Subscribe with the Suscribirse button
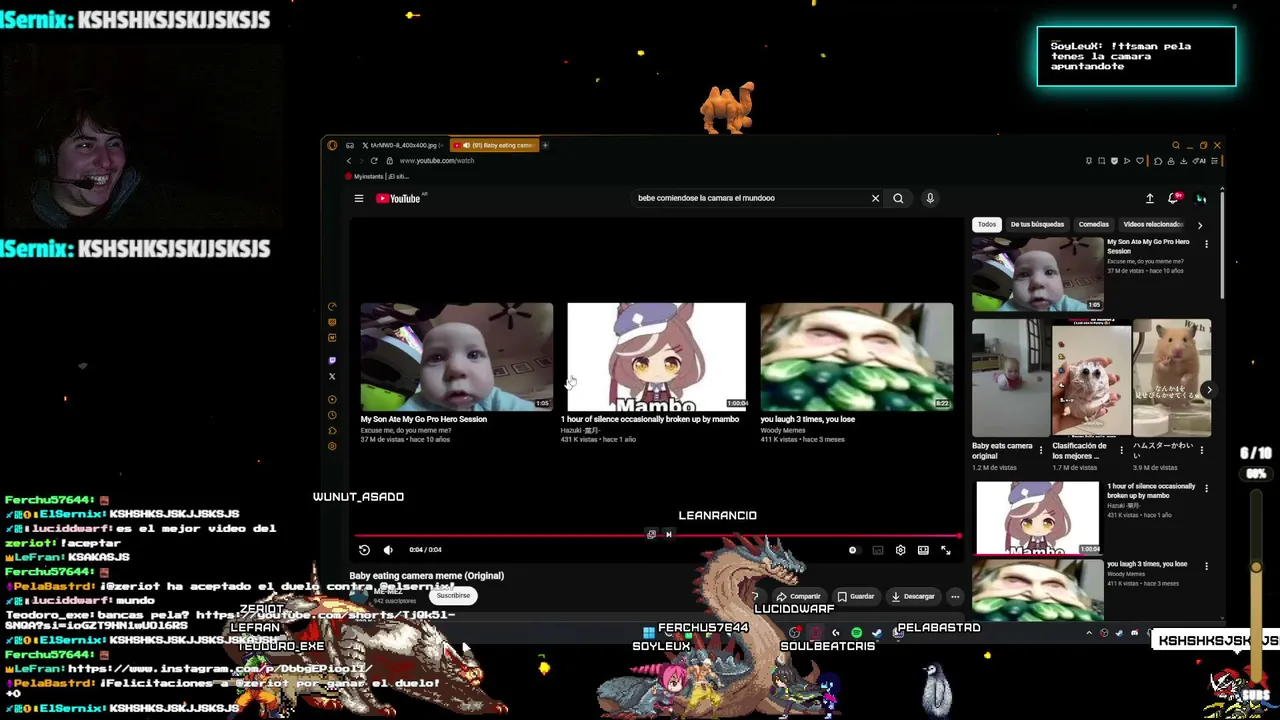This screenshot has height=720, width=1280. [453, 596]
